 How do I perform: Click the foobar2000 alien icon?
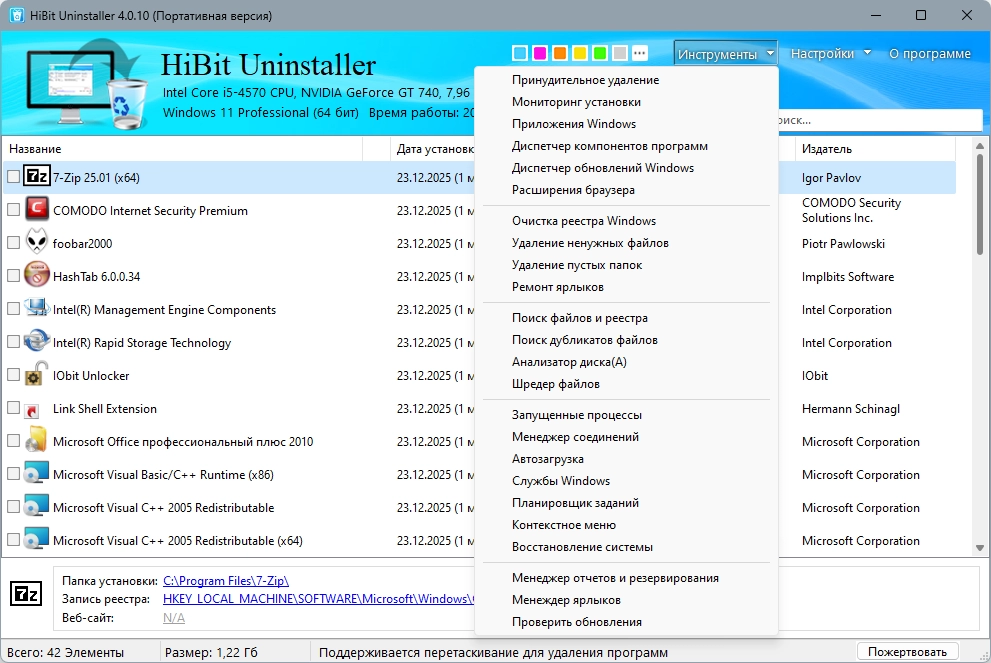click(37, 242)
